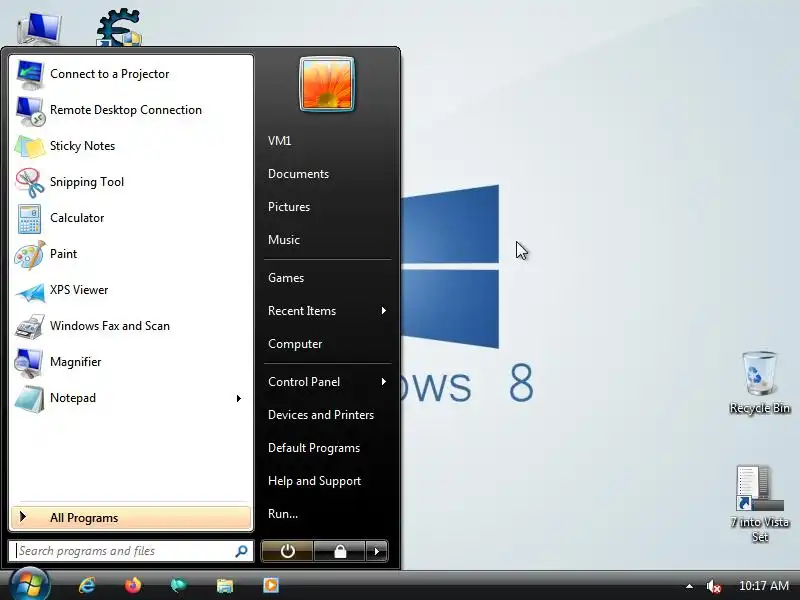Select the Computer desktop icon at top-left
Viewport: 800px width, 600px height.
coord(39,28)
